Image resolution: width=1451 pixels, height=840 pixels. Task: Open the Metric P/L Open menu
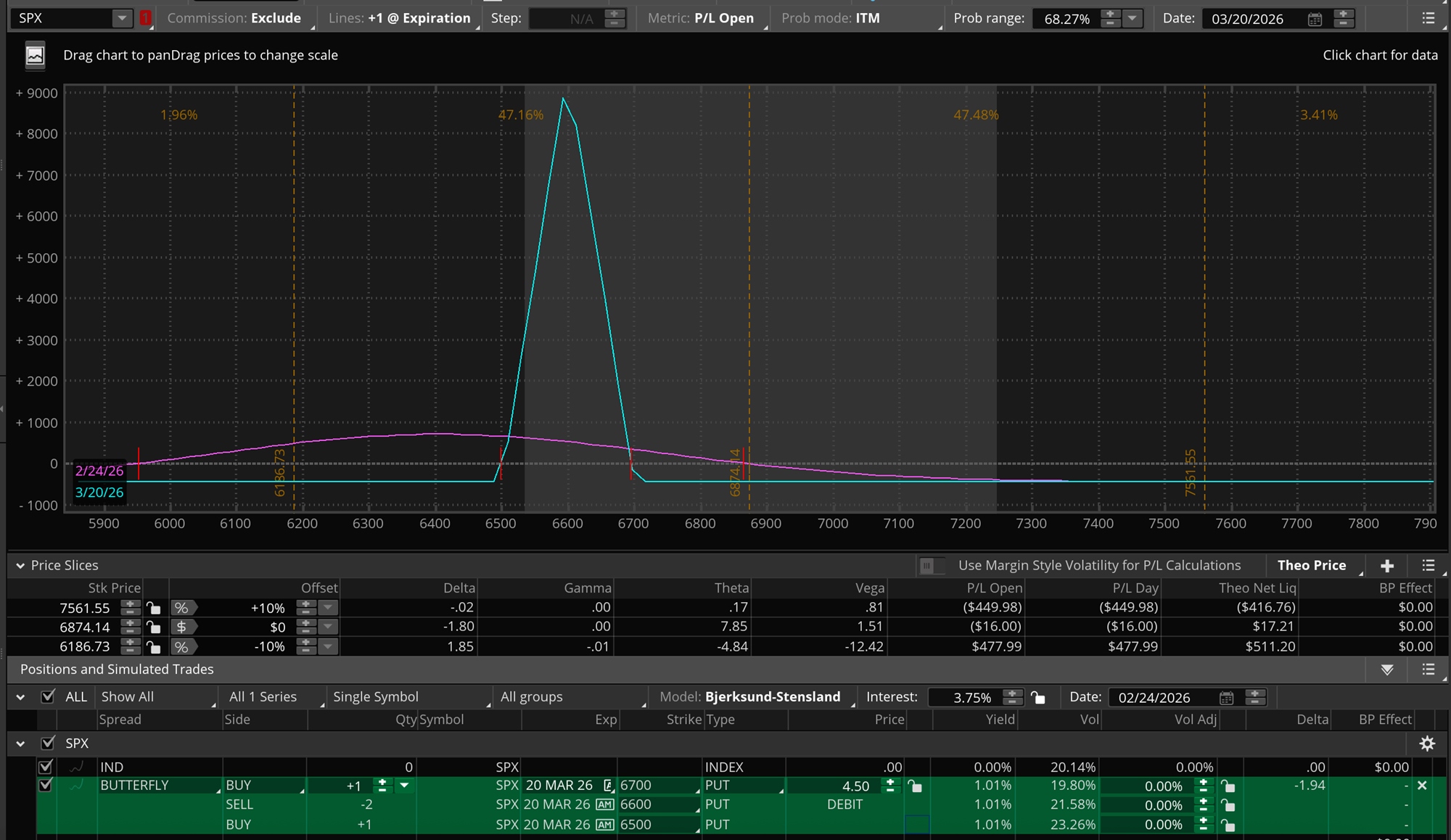coord(701,18)
